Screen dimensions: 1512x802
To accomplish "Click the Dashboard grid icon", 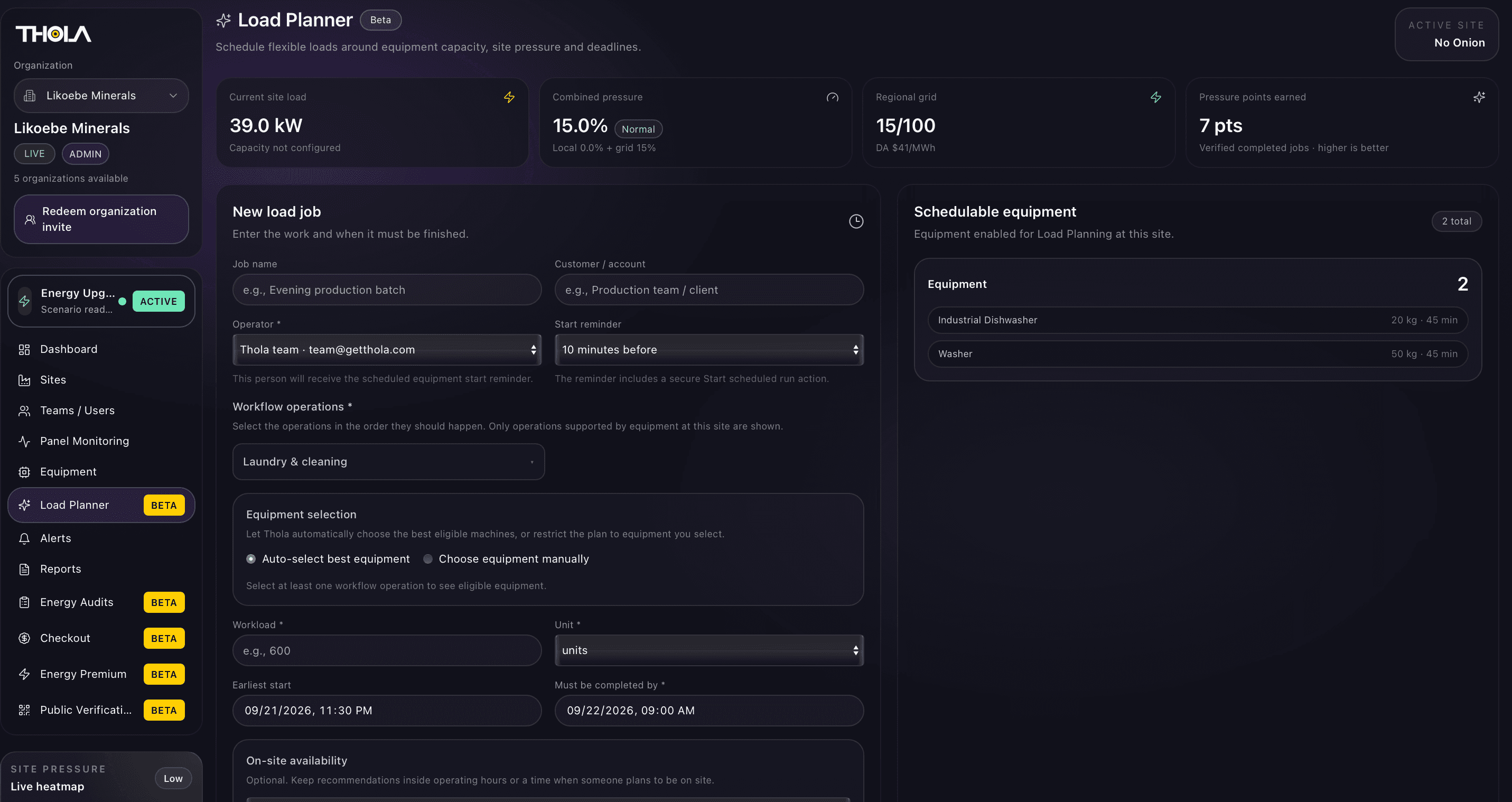I will (x=24, y=350).
